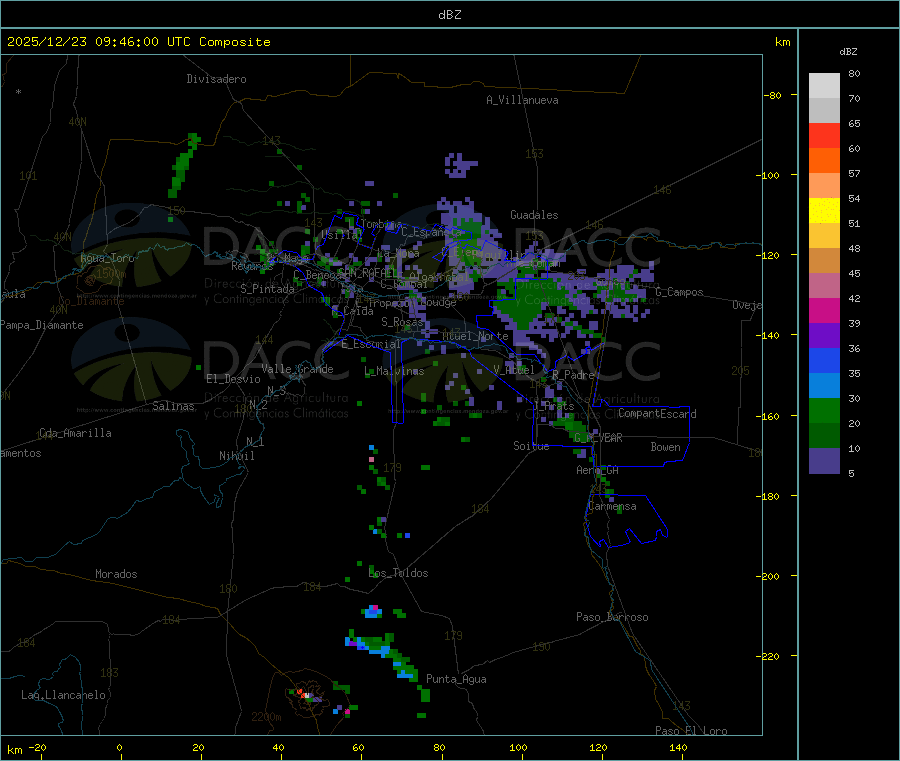Click the El_Desvio map label
900x761 pixels.
point(234,379)
